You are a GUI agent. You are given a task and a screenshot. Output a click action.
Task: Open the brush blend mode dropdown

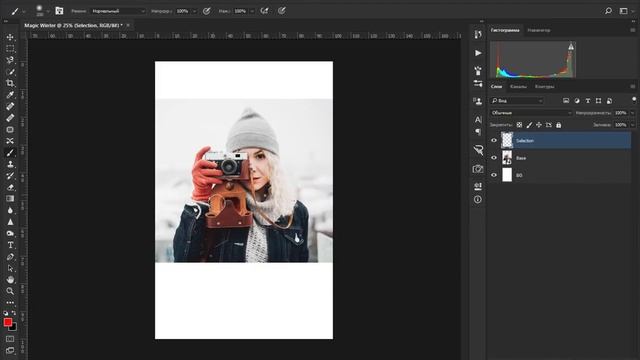118,11
